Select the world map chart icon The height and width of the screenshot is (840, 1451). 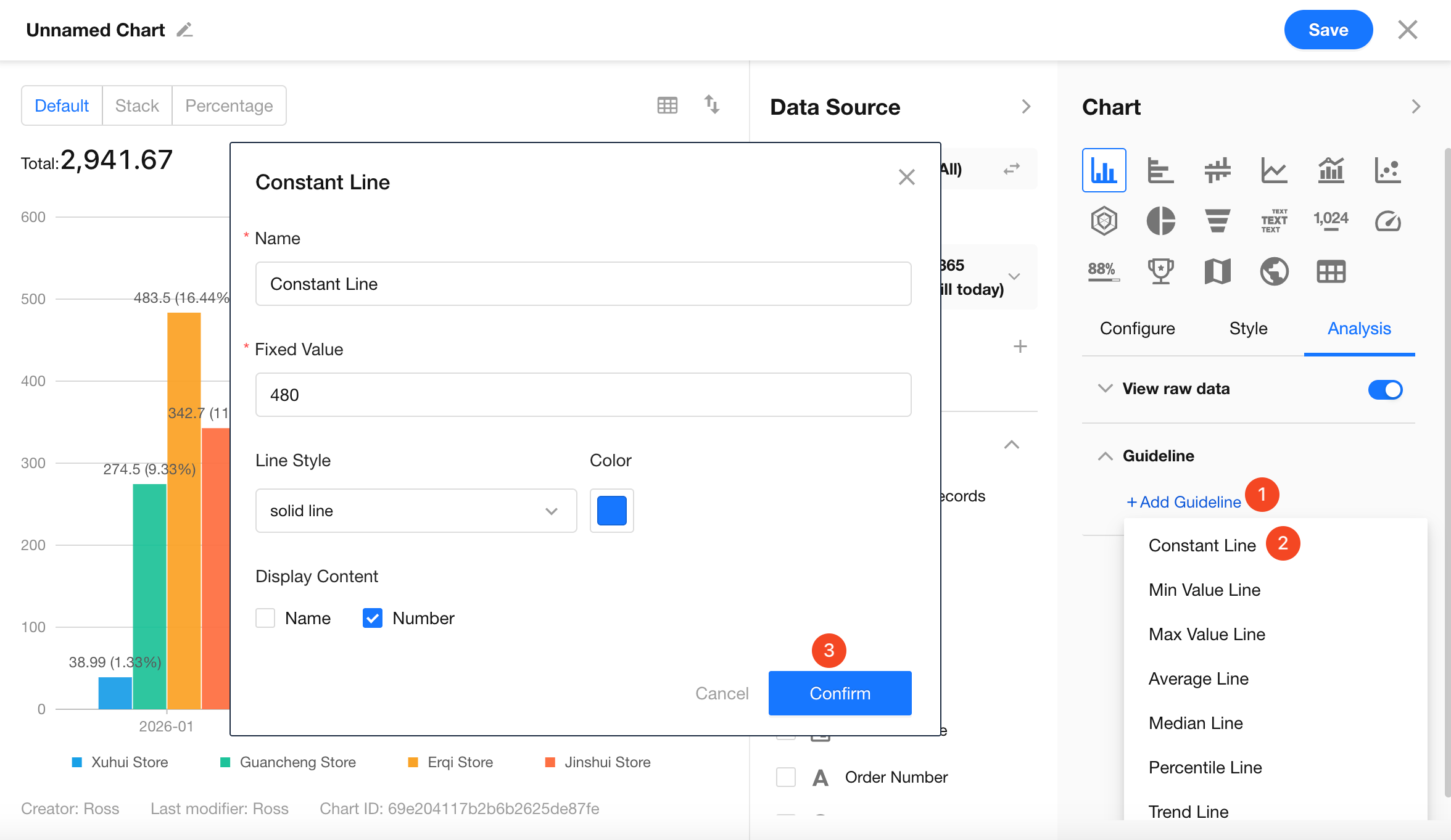[x=1274, y=271]
